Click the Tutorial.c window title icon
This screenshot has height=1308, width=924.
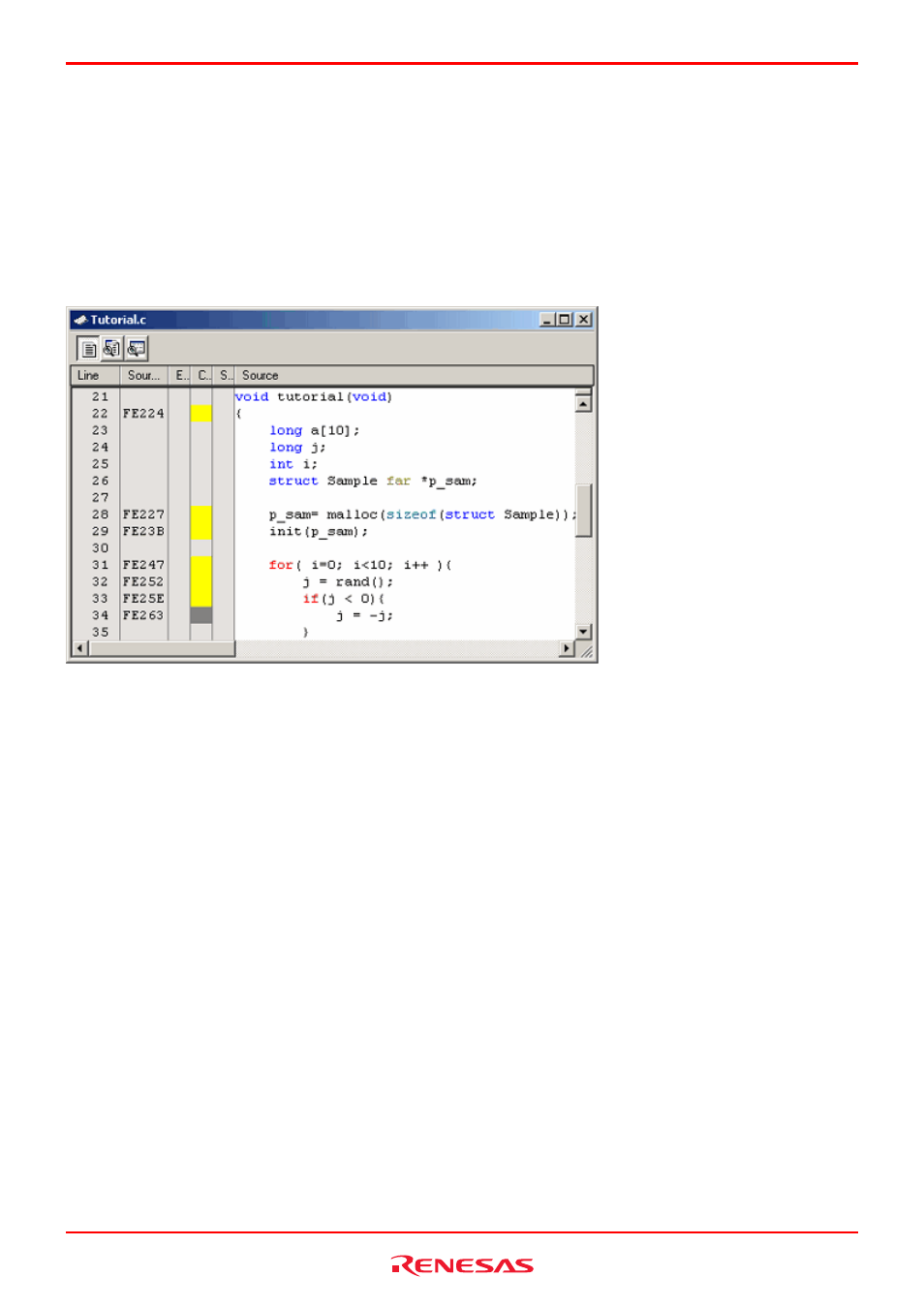(x=80, y=320)
